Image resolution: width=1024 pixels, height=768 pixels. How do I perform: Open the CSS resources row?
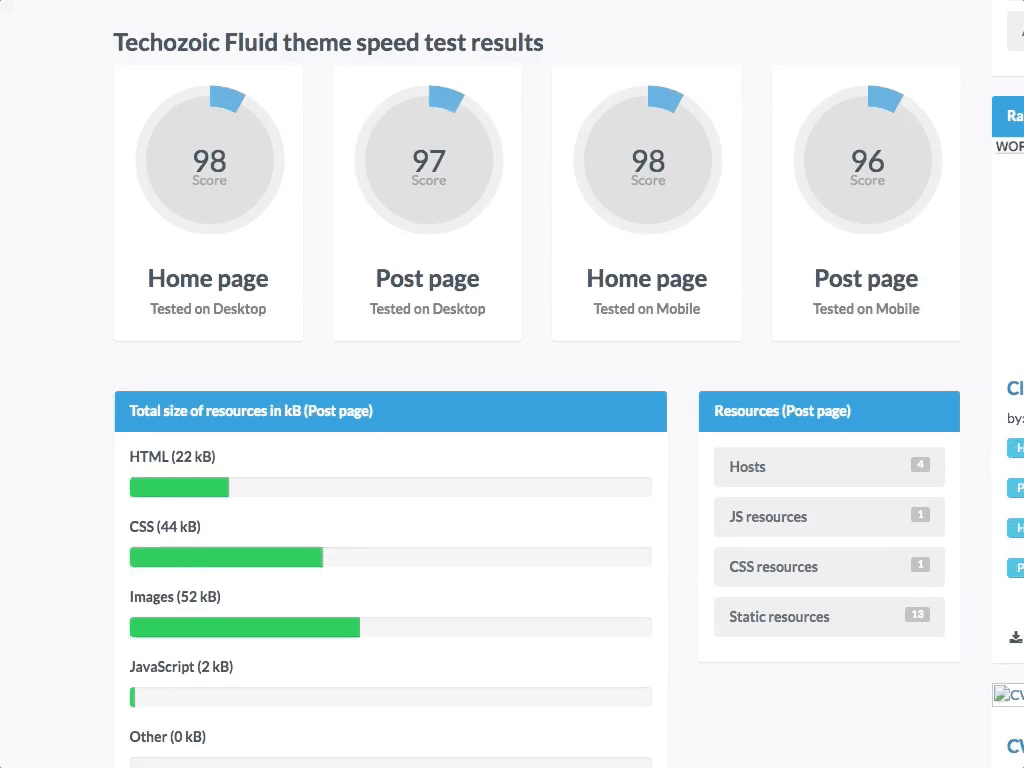pos(829,567)
